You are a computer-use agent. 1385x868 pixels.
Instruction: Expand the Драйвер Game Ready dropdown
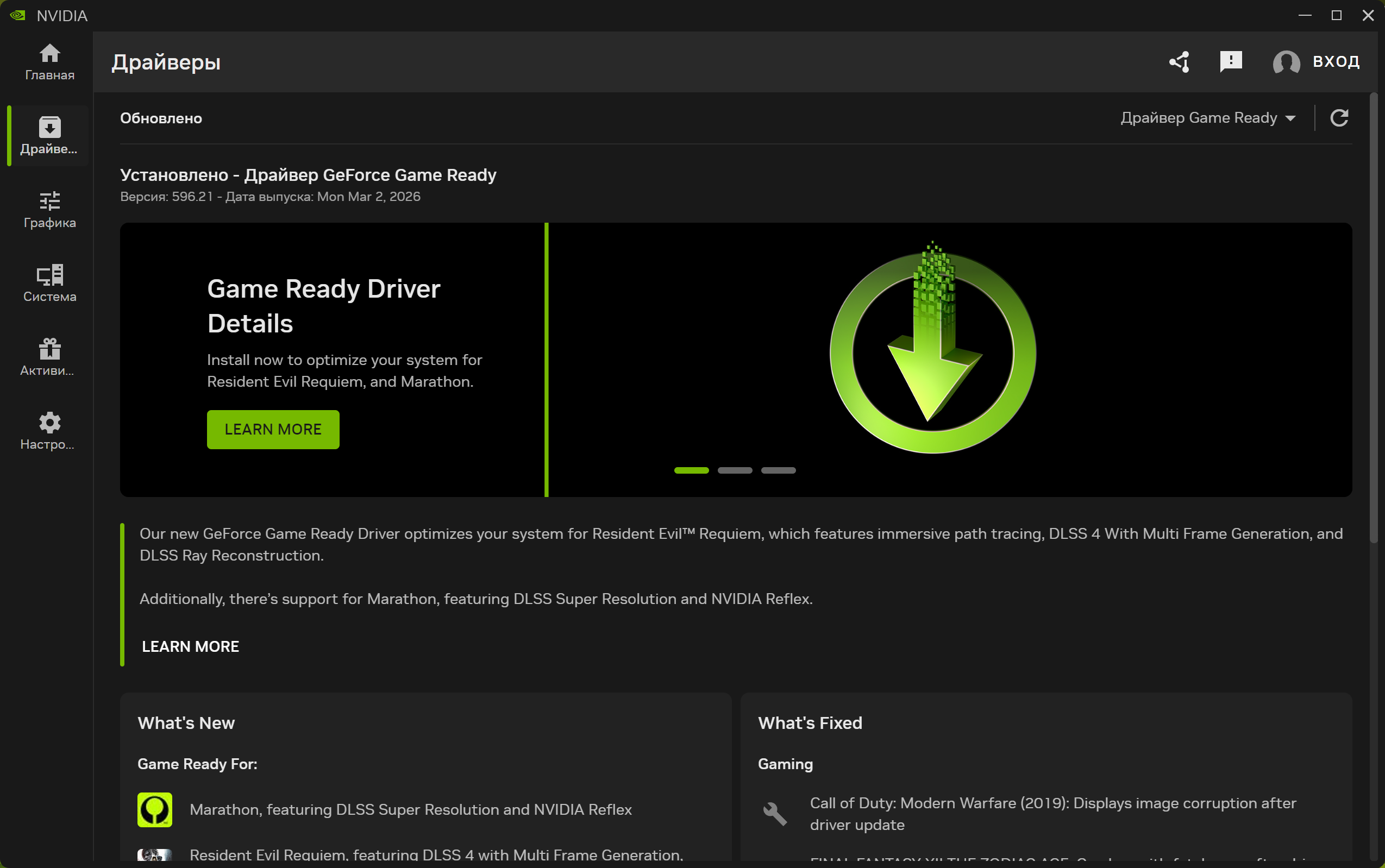coord(1207,118)
